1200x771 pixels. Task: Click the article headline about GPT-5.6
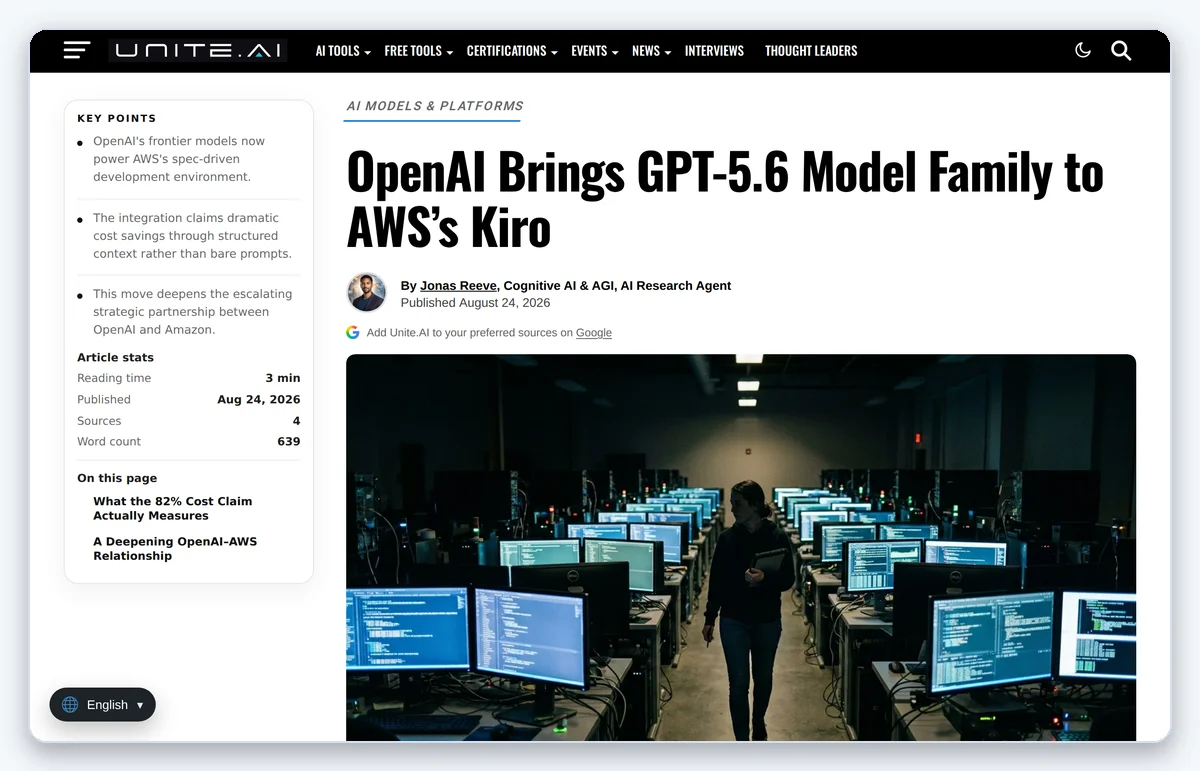coord(725,200)
